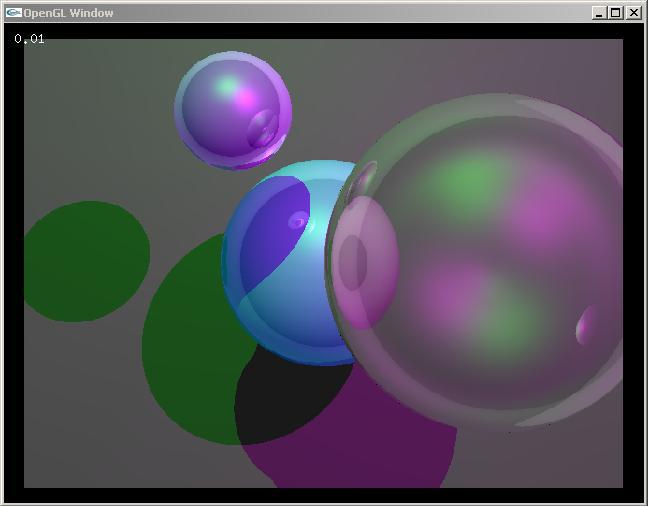This screenshot has height=506, width=648.
Task: Click the 0.01 value text
Action: pyautogui.click(x=29, y=39)
